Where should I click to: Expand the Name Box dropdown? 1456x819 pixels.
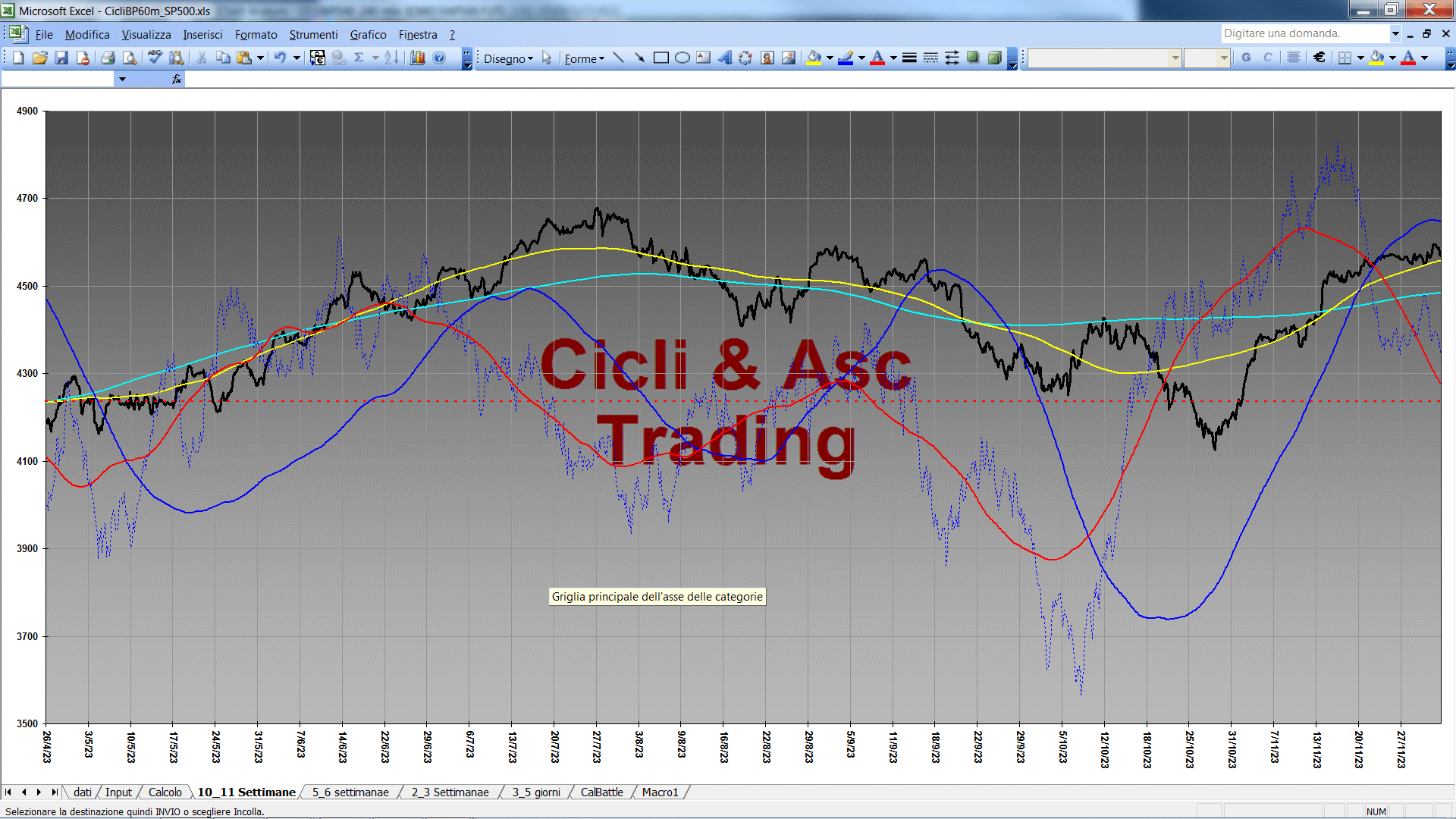[122, 79]
